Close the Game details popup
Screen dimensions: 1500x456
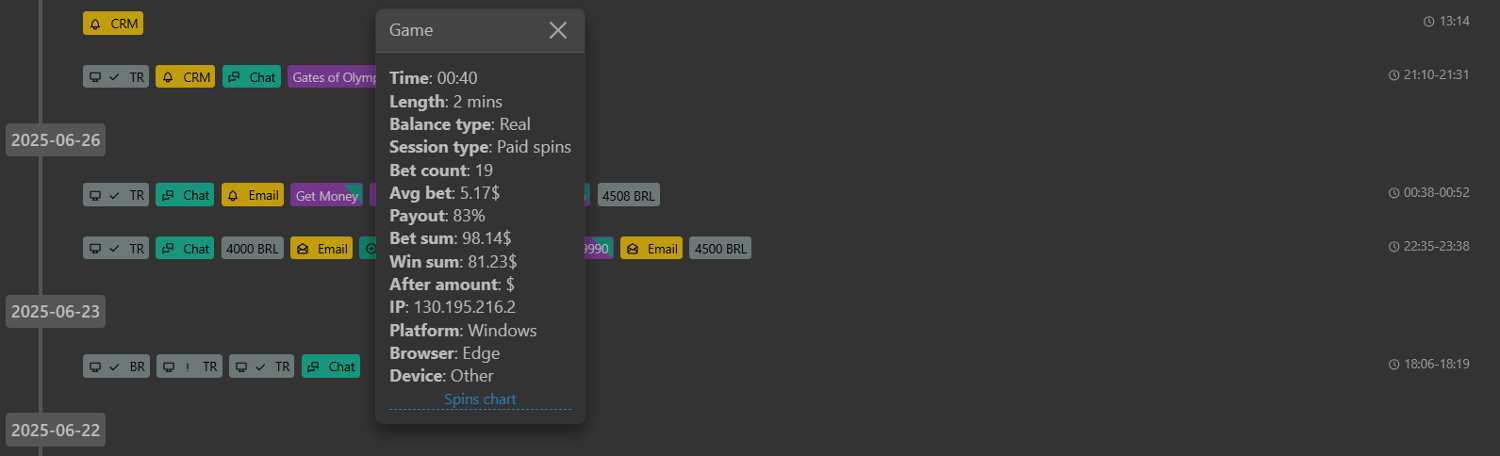[558, 31]
